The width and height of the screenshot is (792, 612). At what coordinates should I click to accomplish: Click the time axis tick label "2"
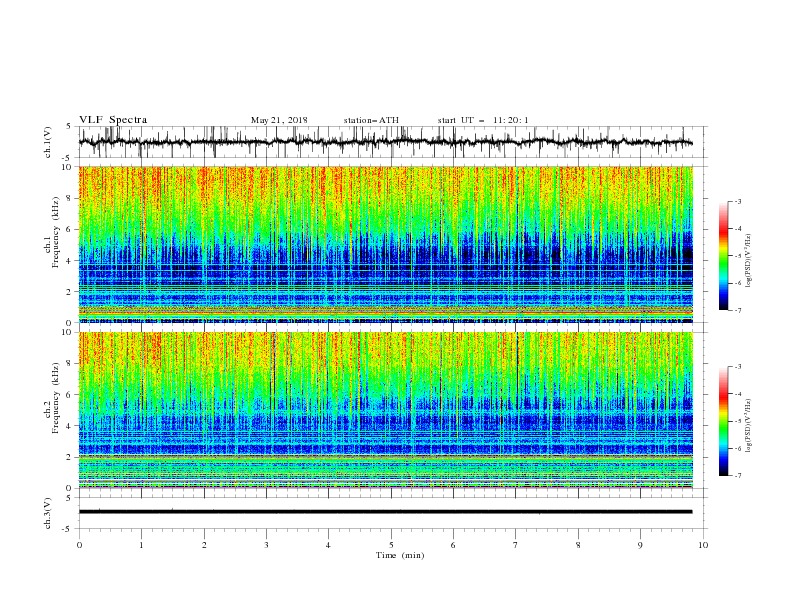coord(204,545)
